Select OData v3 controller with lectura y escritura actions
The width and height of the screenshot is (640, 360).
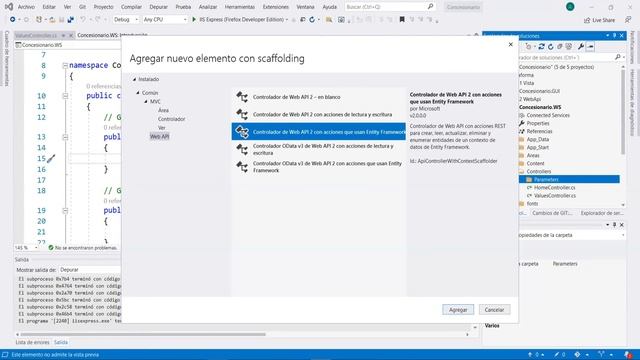(x=319, y=149)
